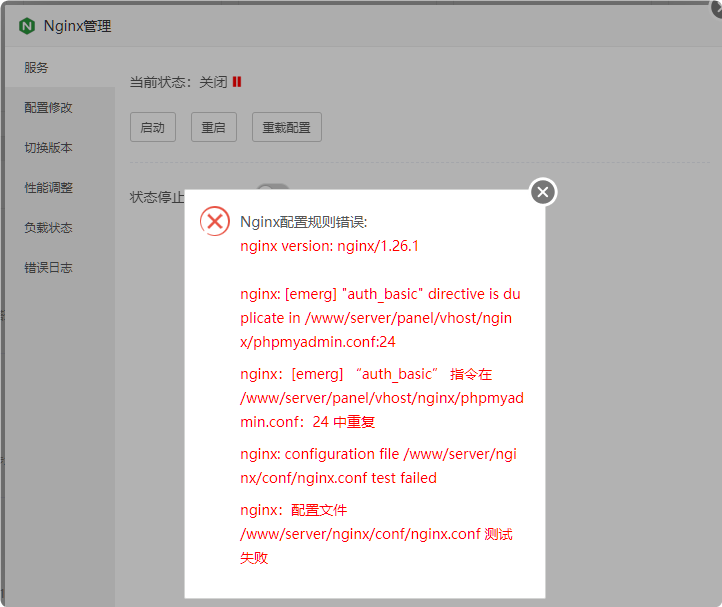Image resolution: width=722 pixels, height=607 pixels.
Task: Click the 当前状态: 关闭 text
Action: click(x=178, y=82)
